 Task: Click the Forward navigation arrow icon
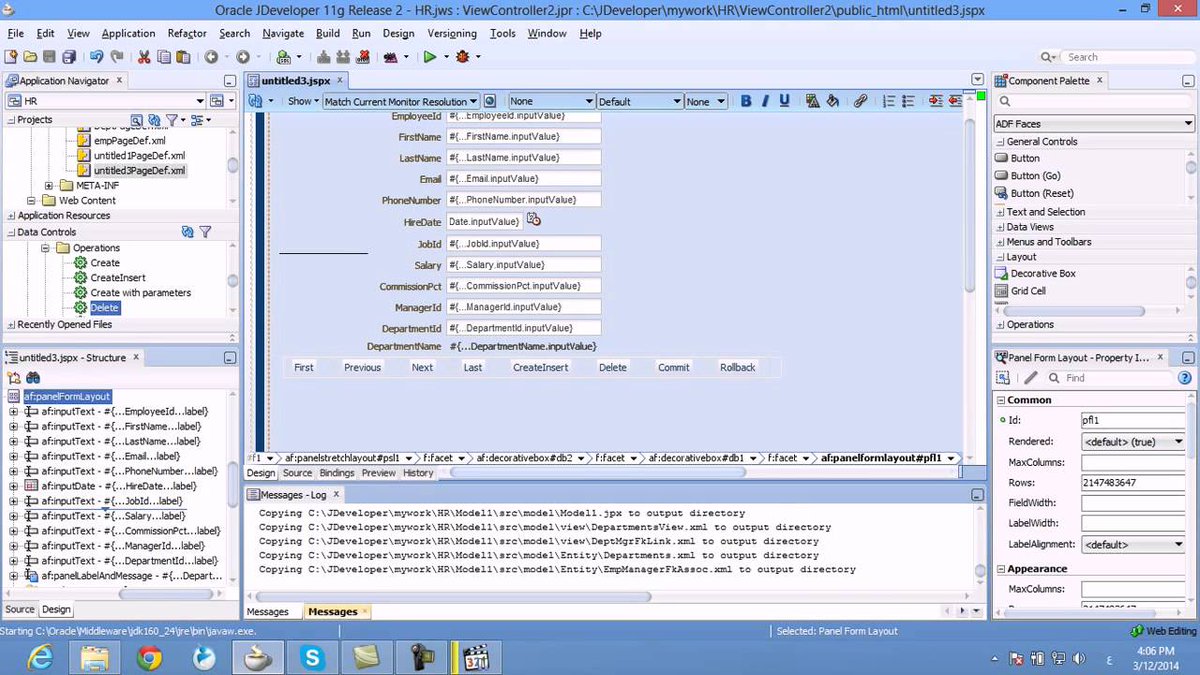pos(242,57)
